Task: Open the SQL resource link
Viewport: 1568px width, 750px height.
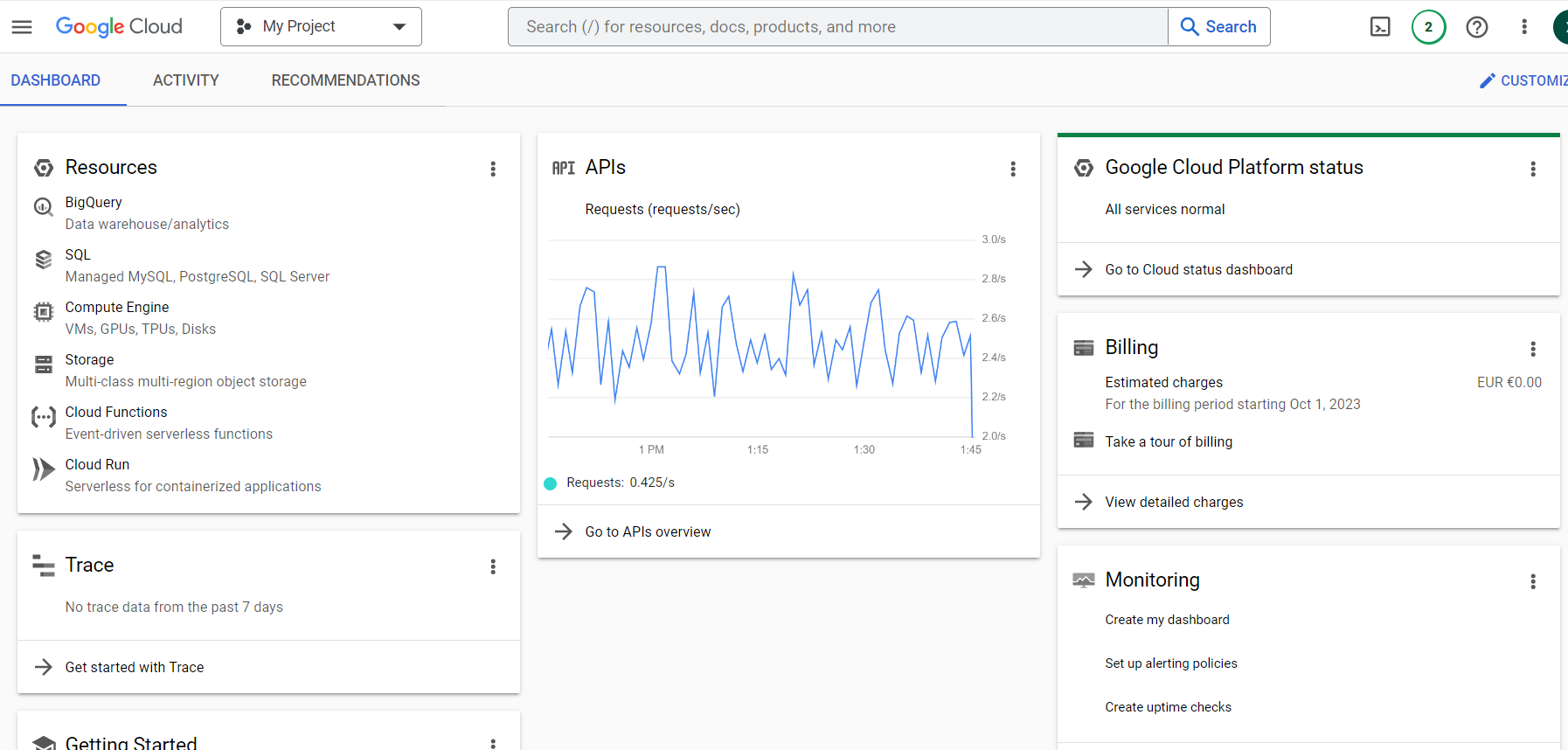Action: 78,254
